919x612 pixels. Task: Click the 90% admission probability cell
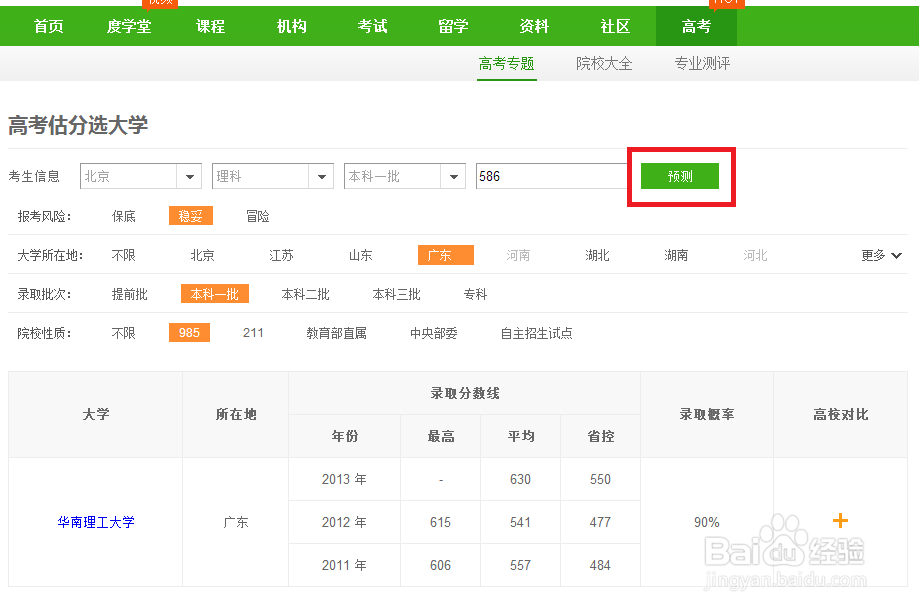click(707, 522)
